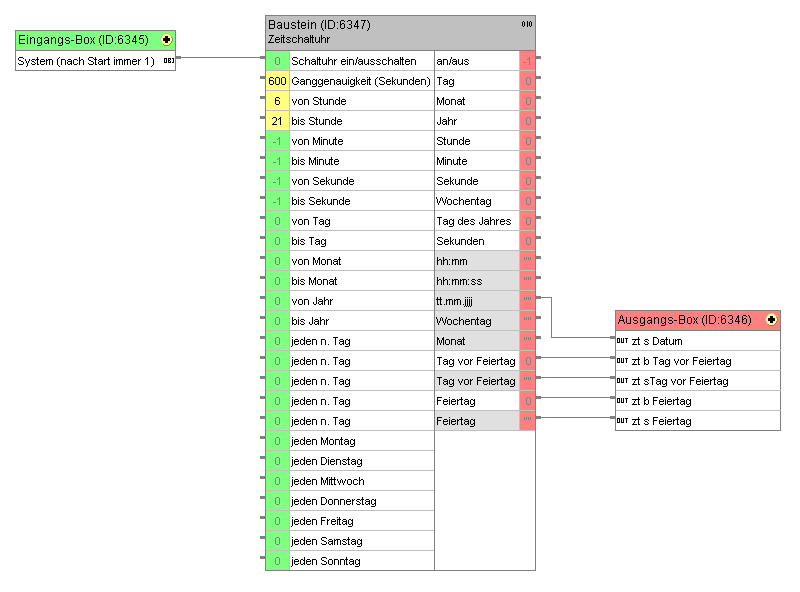The height and width of the screenshot is (592, 800).
Task: Click the an/aus output value cell
Action: tap(527, 61)
